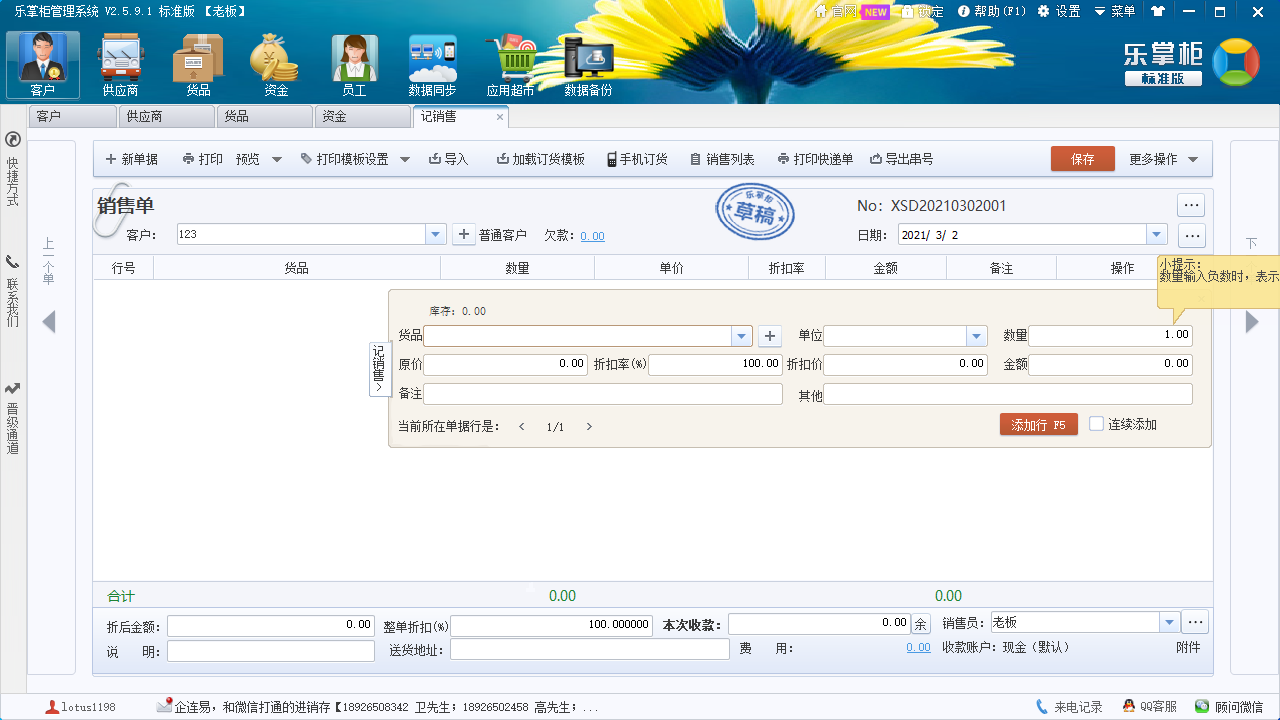The image size is (1280, 720).
Task: Open the 供应商 module icon
Action: pos(120,60)
